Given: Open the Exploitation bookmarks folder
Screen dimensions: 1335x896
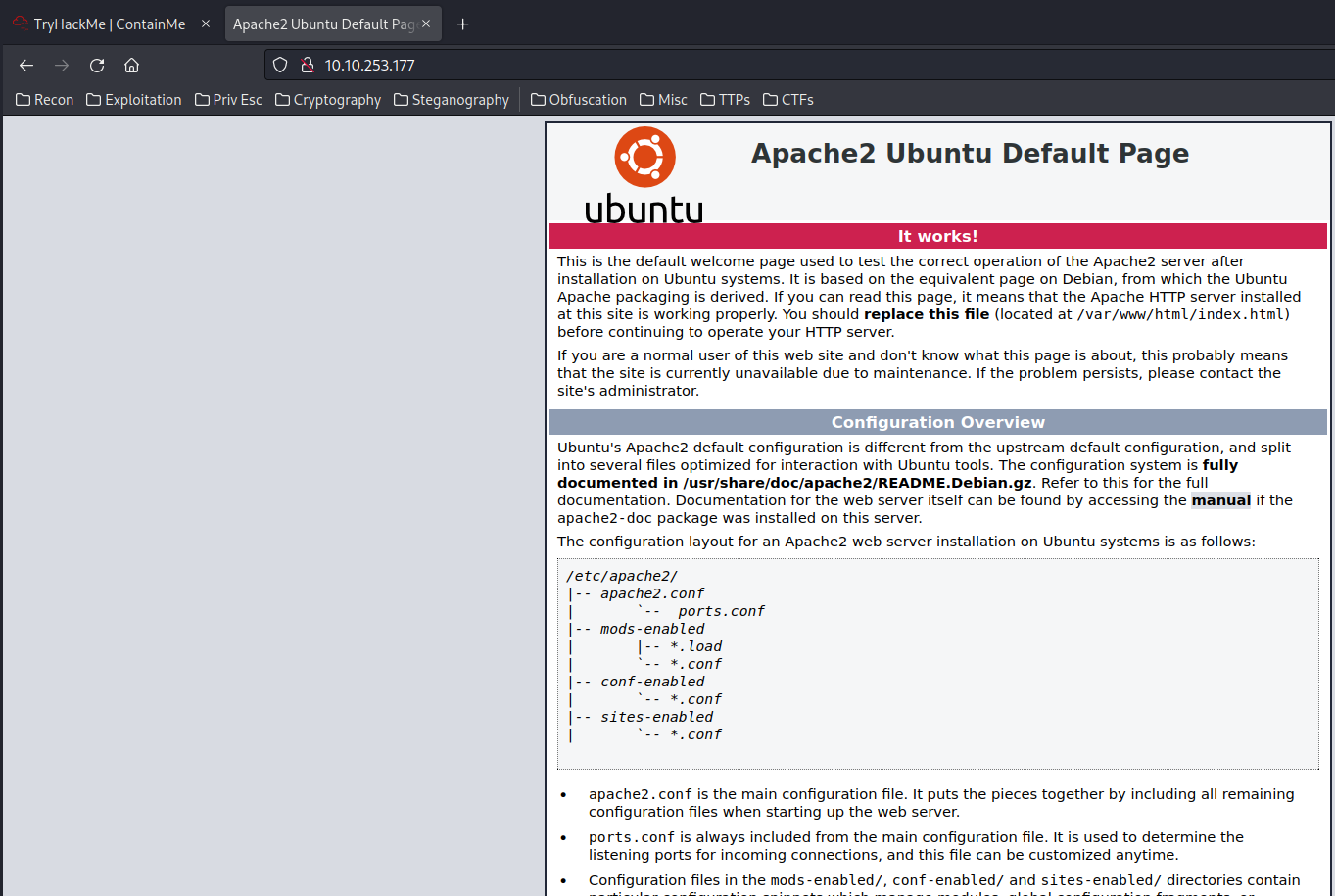Looking at the screenshot, I should [134, 100].
